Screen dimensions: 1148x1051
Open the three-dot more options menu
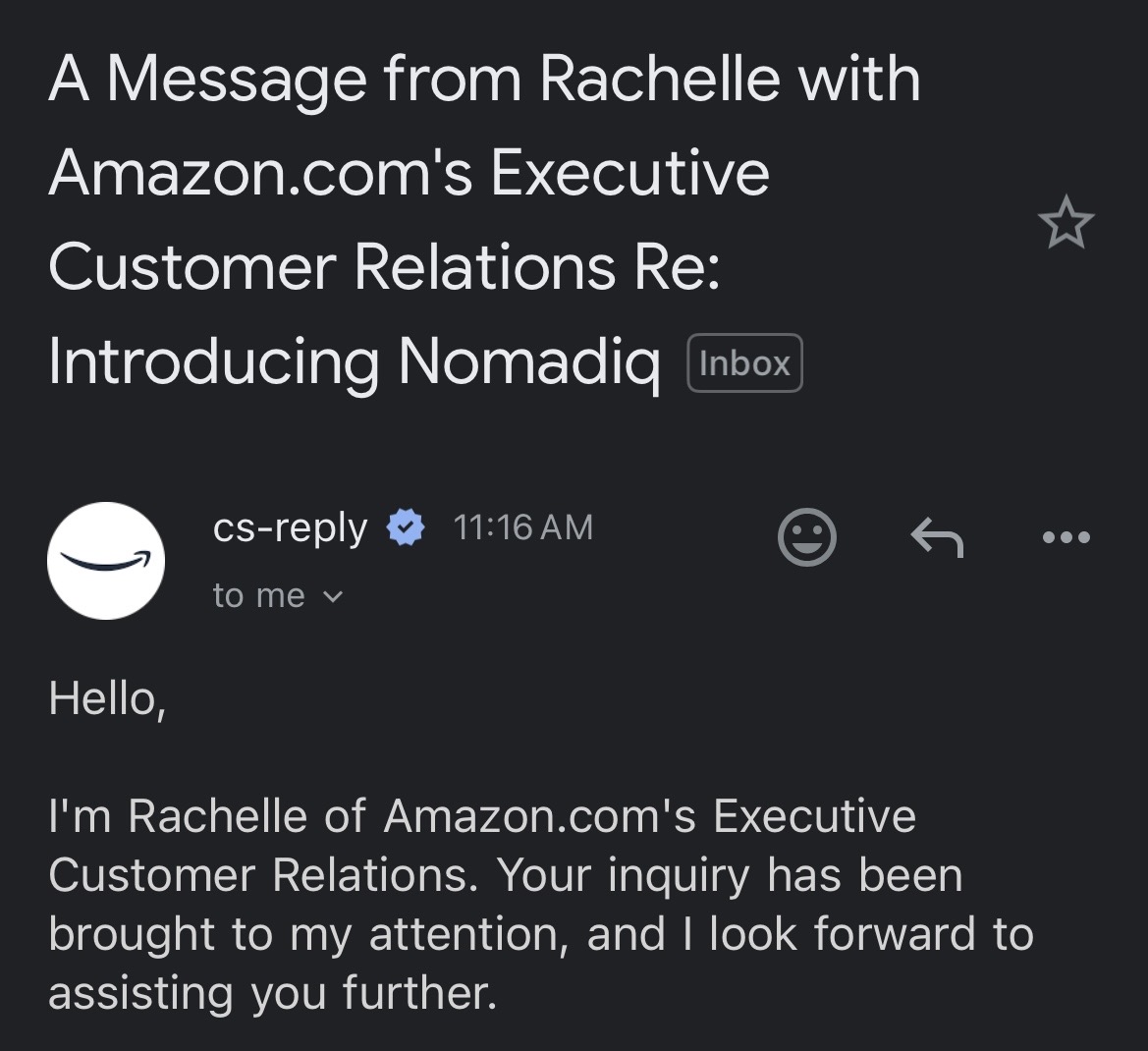pyautogui.click(x=1066, y=537)
